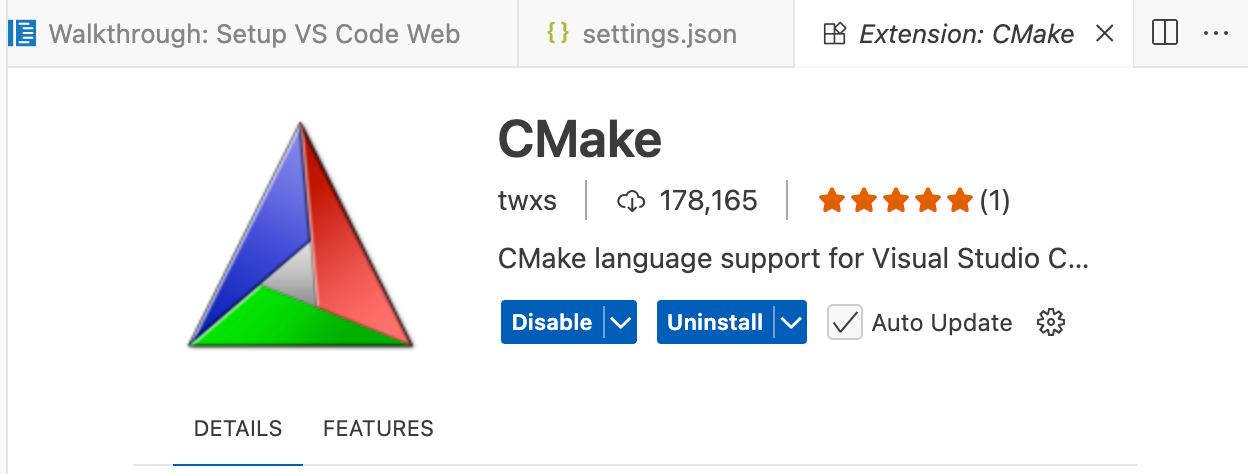Image resolution: width=1248 pixels, height=474 pixels.
Task: Click the download cloud icon
Action: pyautogui.click(x=631, y=201)
